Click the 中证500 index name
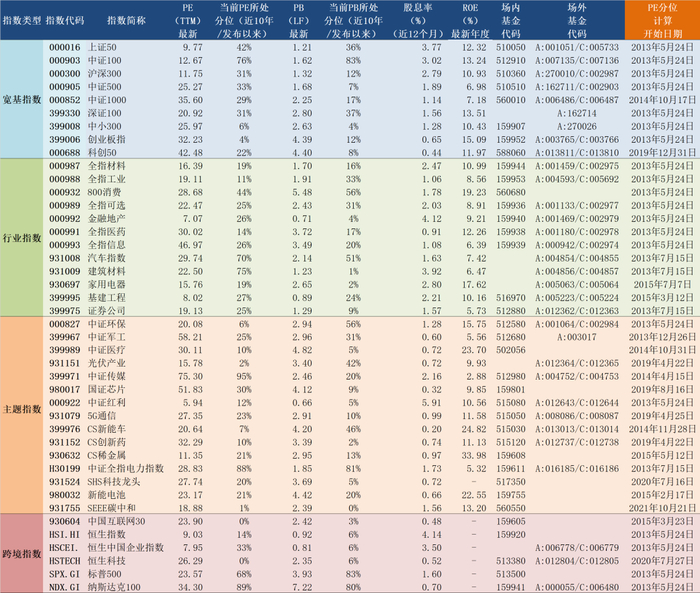Screen dimensions: 700x593 point(104,87)
